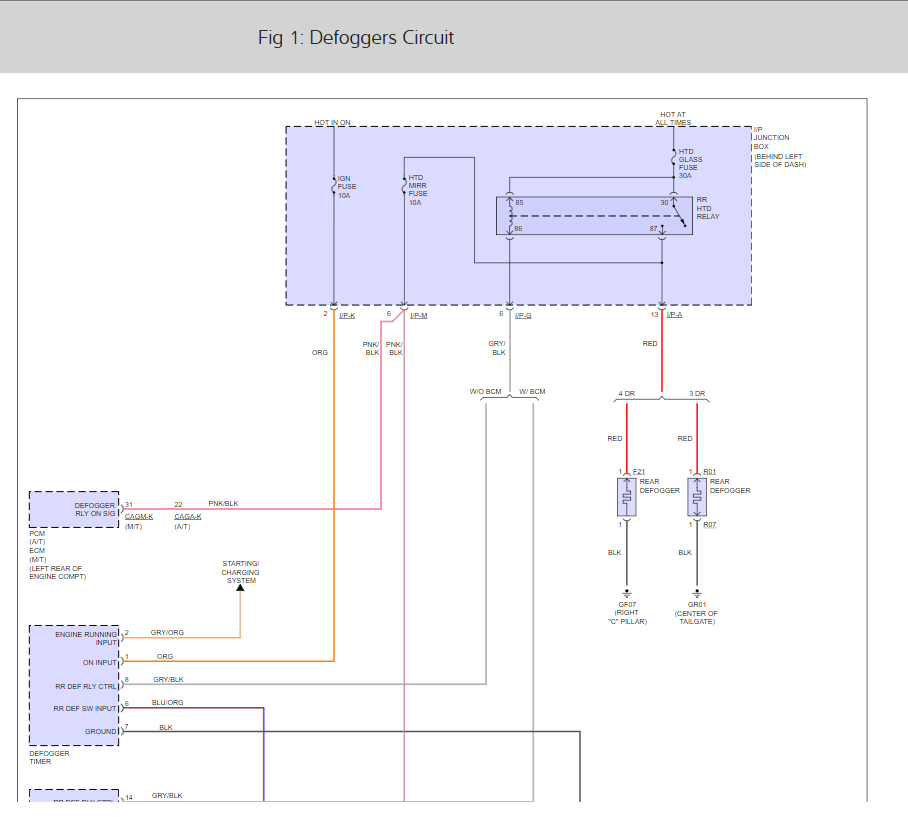Select the 'HOT IN ON' label
The image size is (908, 817).
tap(332, 122)
